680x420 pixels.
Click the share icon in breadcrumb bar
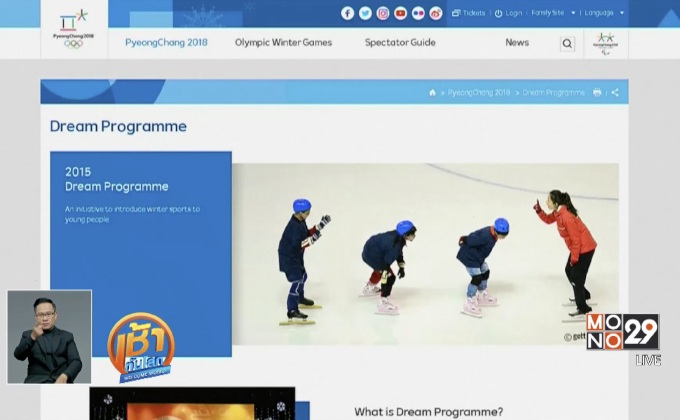coord(615,92)
